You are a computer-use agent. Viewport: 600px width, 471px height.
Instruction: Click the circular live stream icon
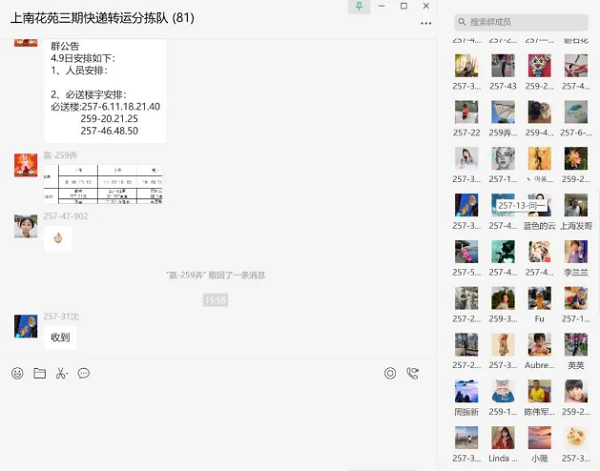click(390, 373)
